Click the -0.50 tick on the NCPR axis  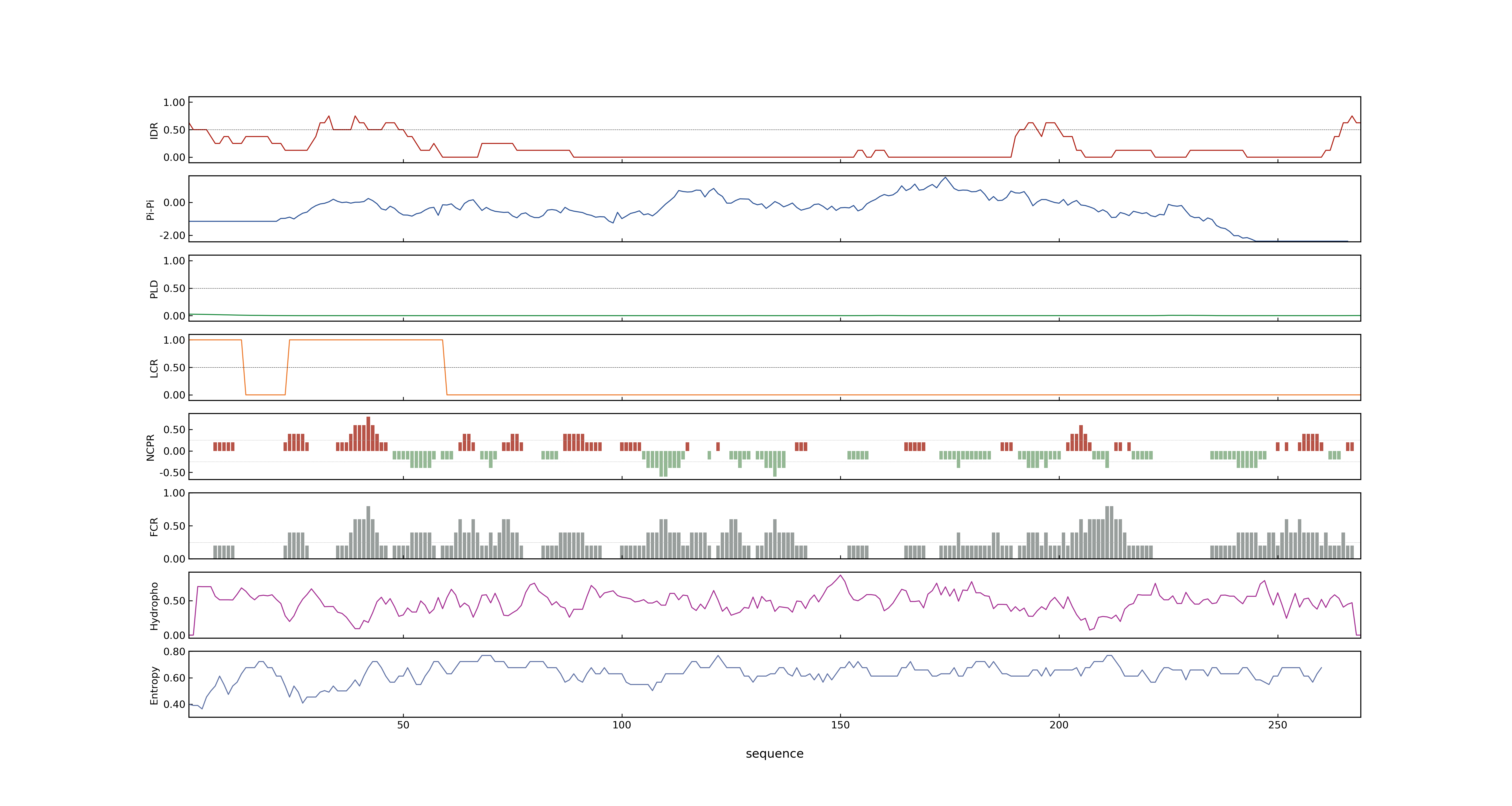click(x=172, y=472)
